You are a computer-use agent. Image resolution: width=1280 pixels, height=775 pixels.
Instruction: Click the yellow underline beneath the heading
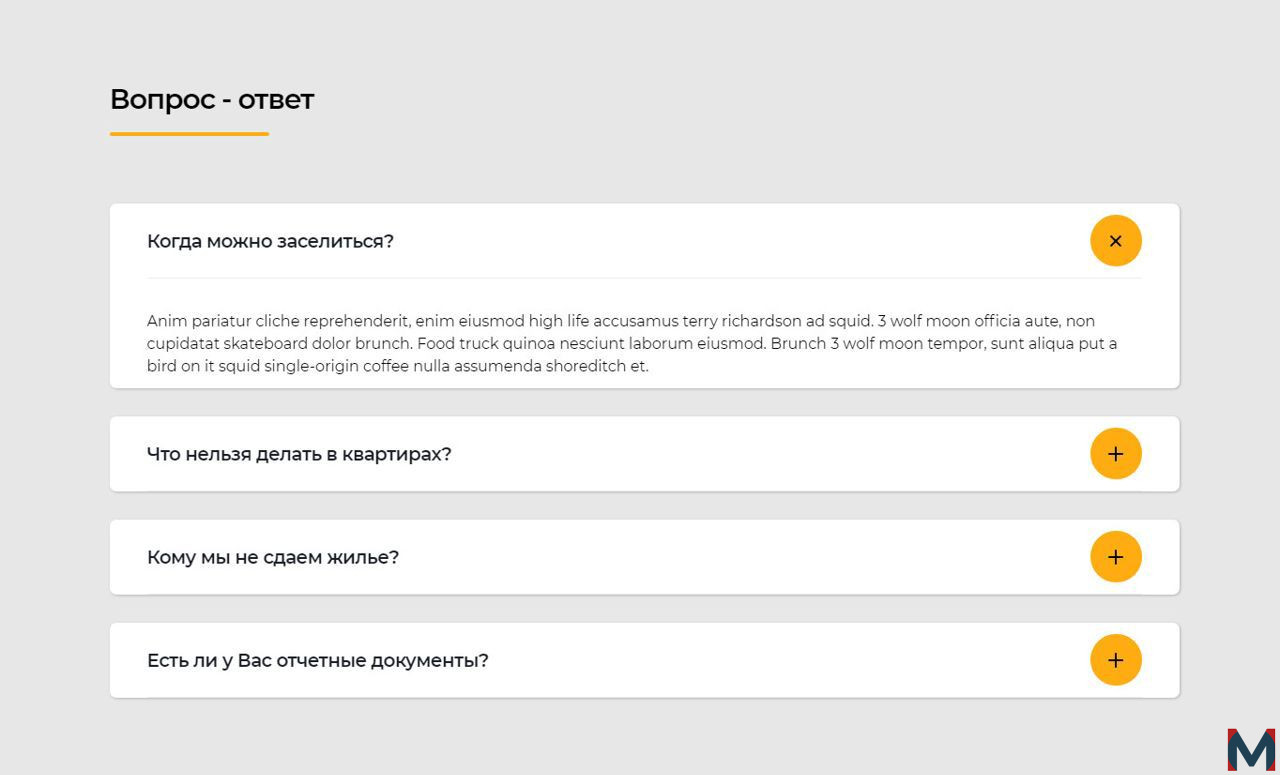pyautogui.click(x=189, y=134)
